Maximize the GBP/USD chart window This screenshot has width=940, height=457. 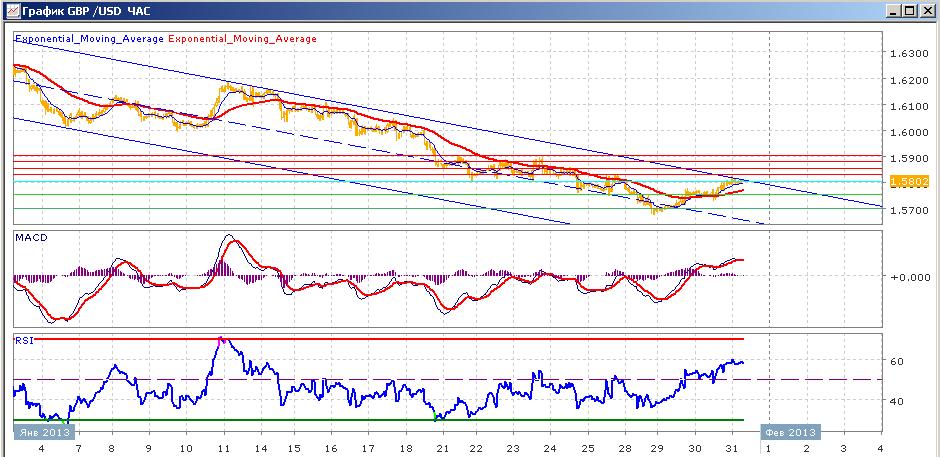coord(909,10)
